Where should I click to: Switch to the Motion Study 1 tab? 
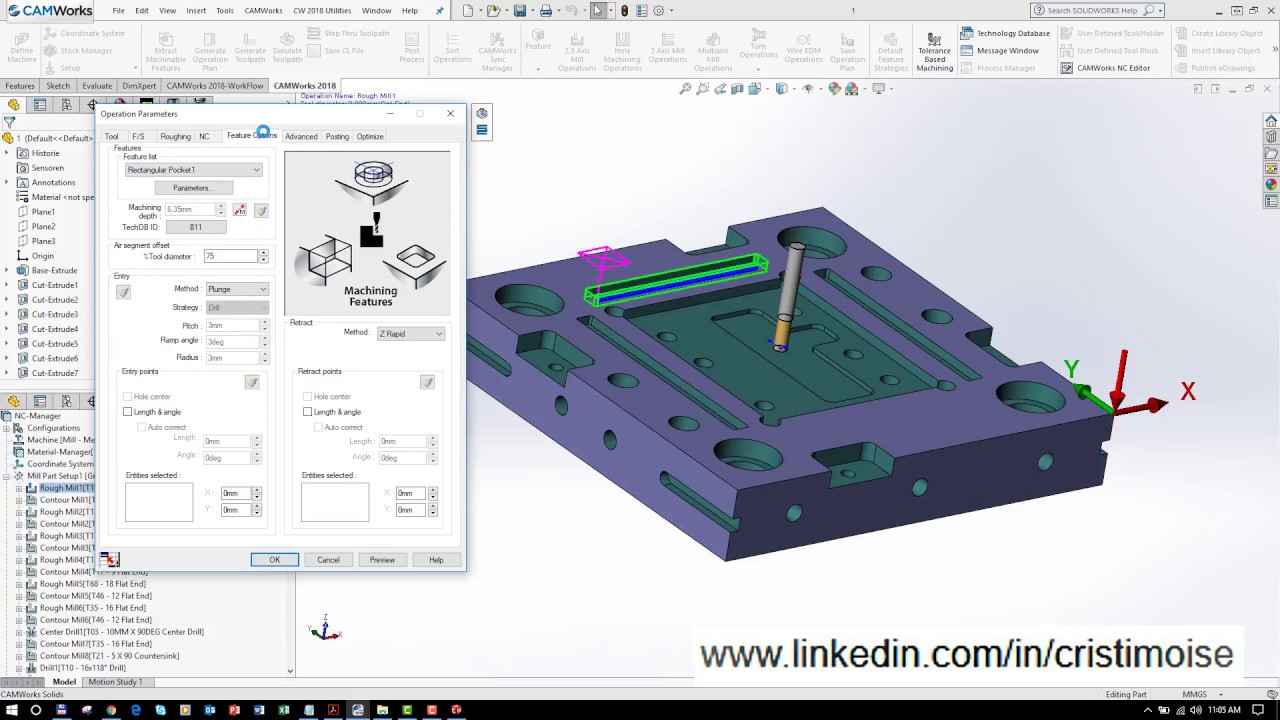115,682
